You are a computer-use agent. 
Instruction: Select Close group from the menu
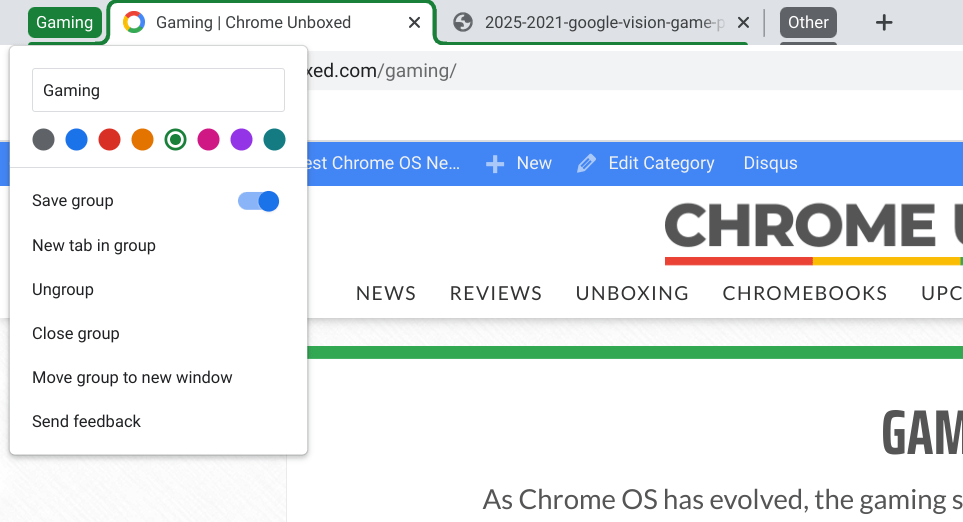point(158,333)
